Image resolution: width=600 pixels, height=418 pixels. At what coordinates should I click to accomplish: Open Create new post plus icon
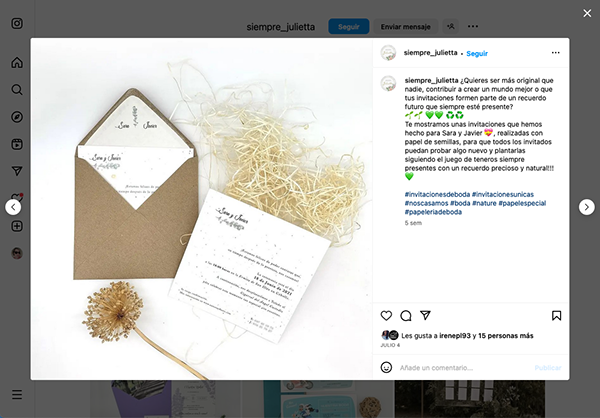tap(17, 226)
